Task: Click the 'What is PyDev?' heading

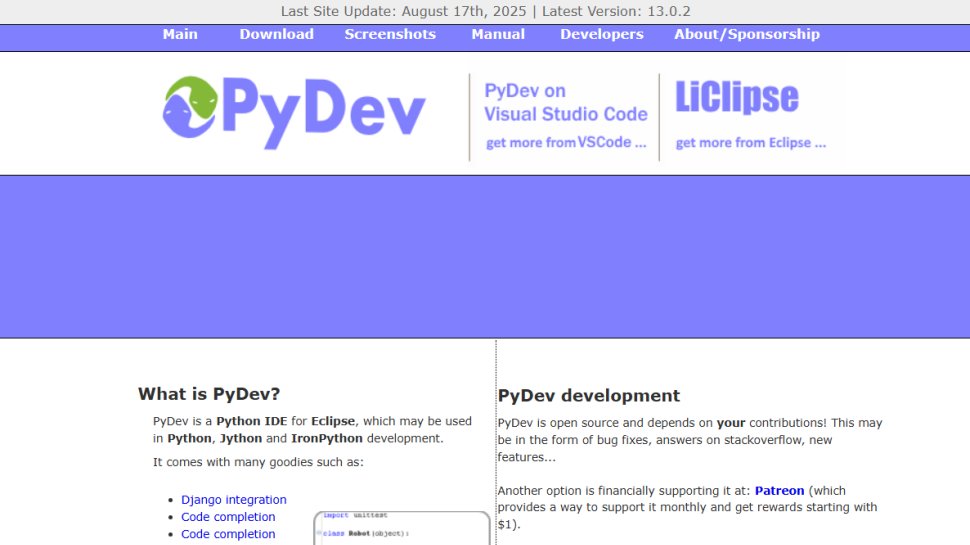Action: (x=209, y=394)
